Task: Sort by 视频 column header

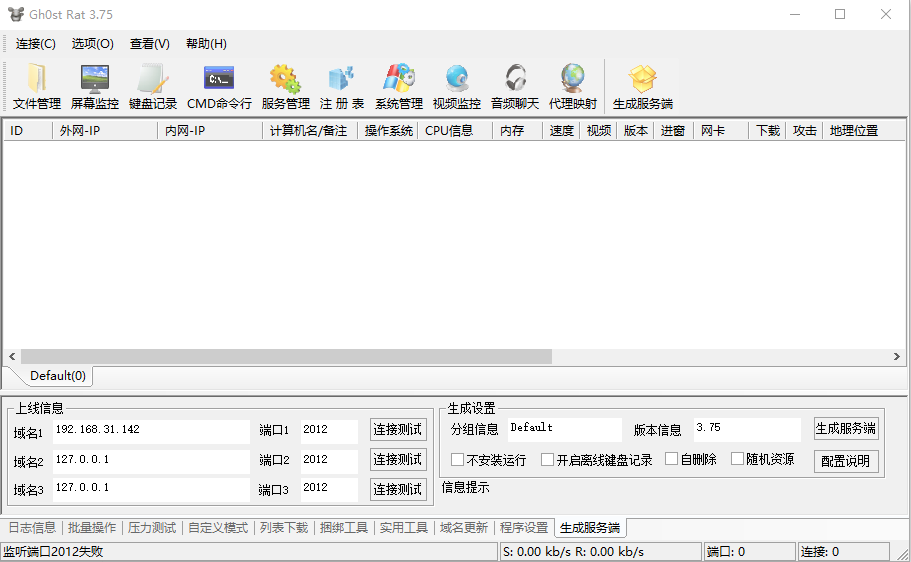Action: coord(598,131)
